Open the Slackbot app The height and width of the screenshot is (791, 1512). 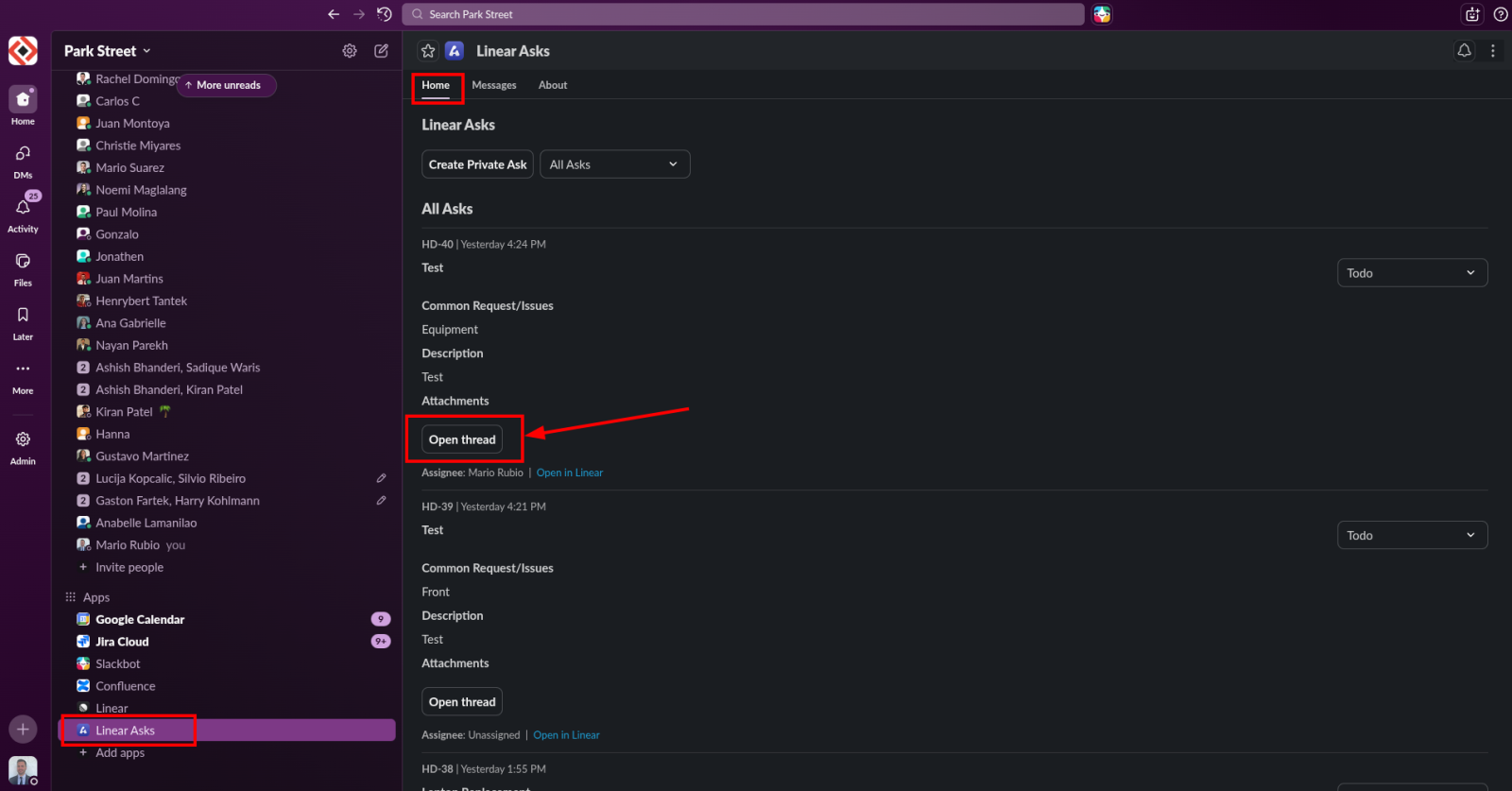click(227, 664)
